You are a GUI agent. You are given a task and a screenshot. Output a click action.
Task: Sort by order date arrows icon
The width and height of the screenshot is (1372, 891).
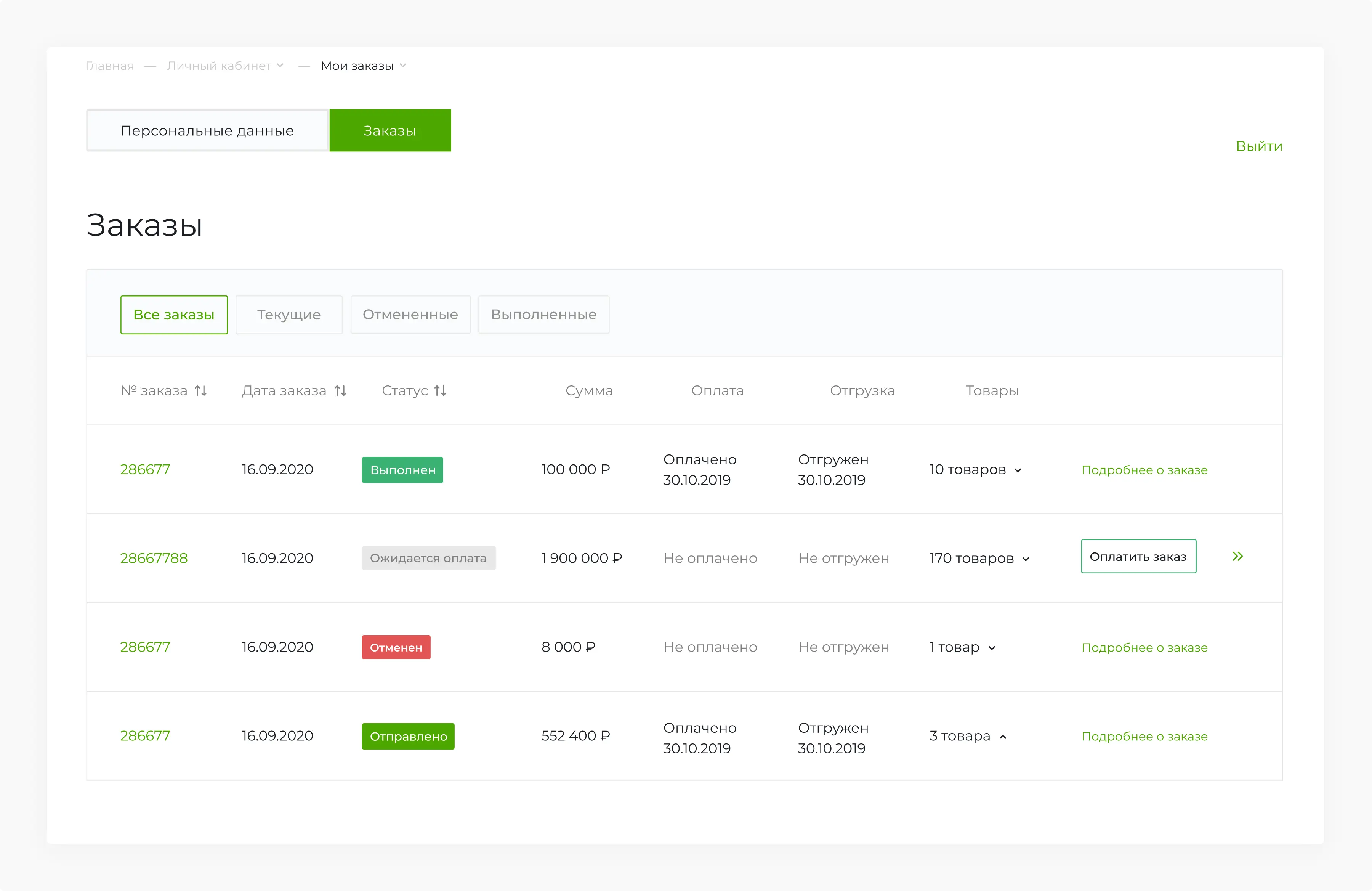[340, 391]
